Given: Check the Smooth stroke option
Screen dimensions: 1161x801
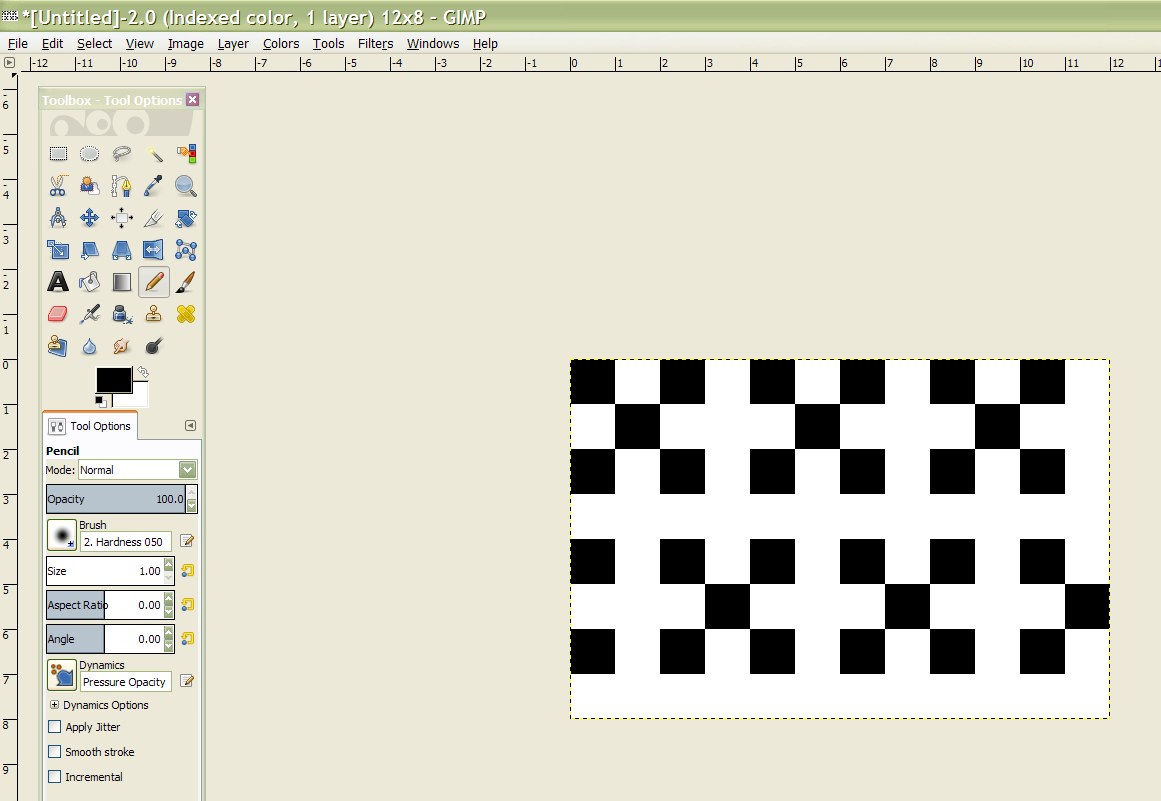Looking at the screenshot, I should click(53, 752).
